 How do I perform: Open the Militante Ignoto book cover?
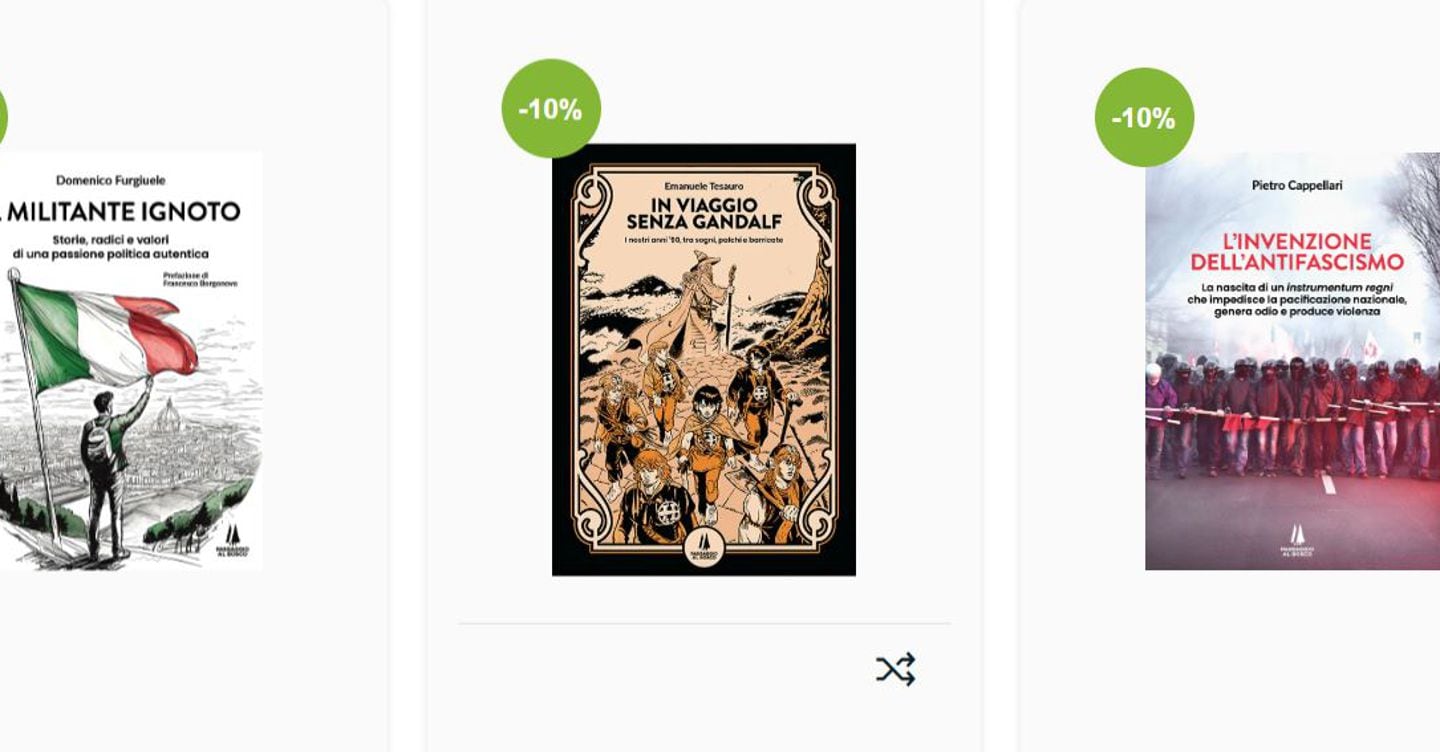click(131, 361)
